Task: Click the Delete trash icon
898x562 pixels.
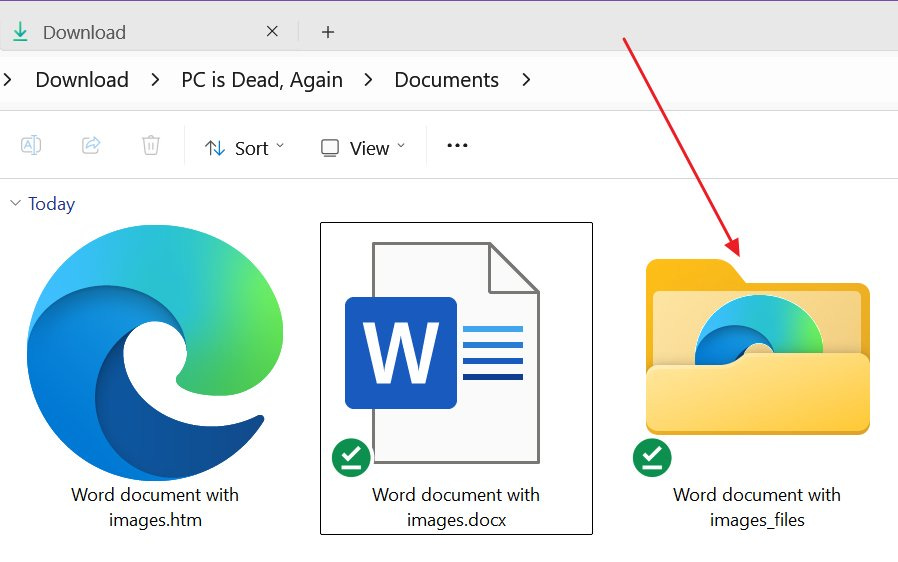Action: click(x=151, y=146)
